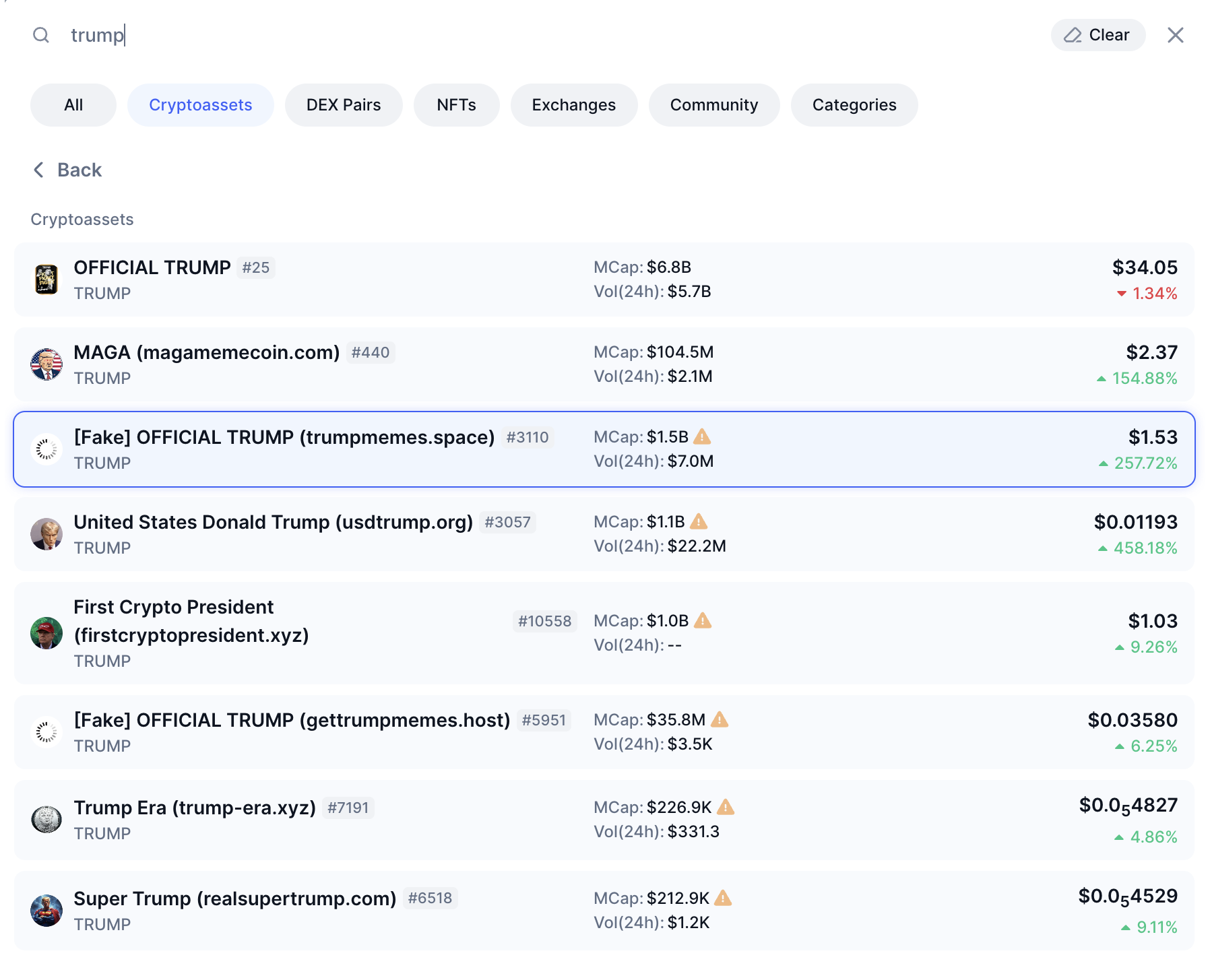Click warning icon next to MCap $1.5B
This screenshot has height=980, width=1210.
point(702,436)
